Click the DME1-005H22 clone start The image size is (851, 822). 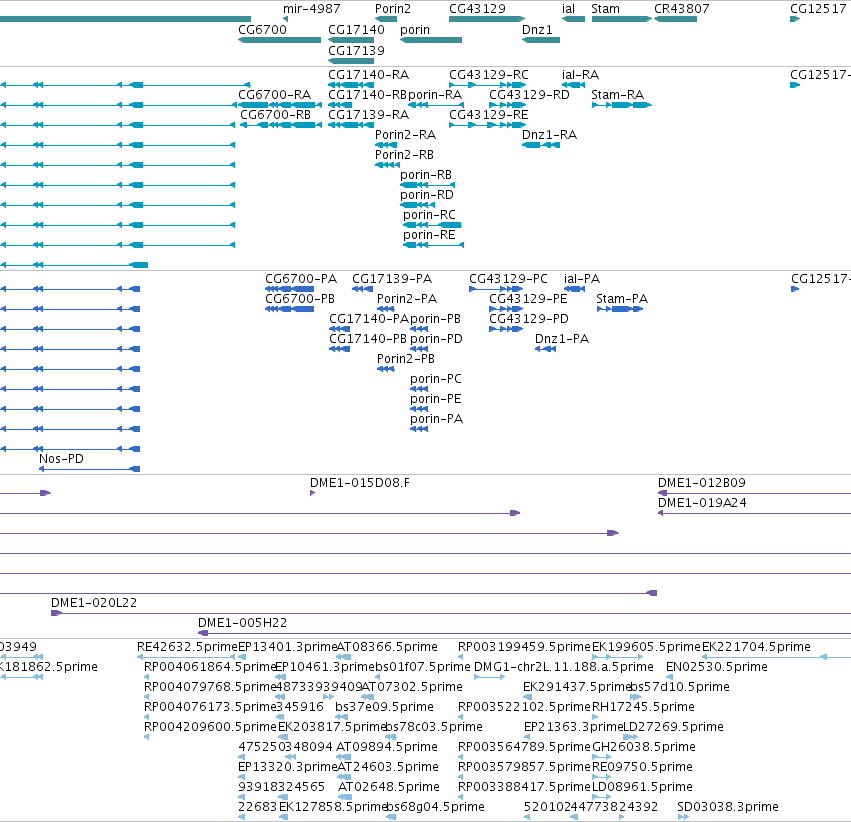[x=203, y=633]
